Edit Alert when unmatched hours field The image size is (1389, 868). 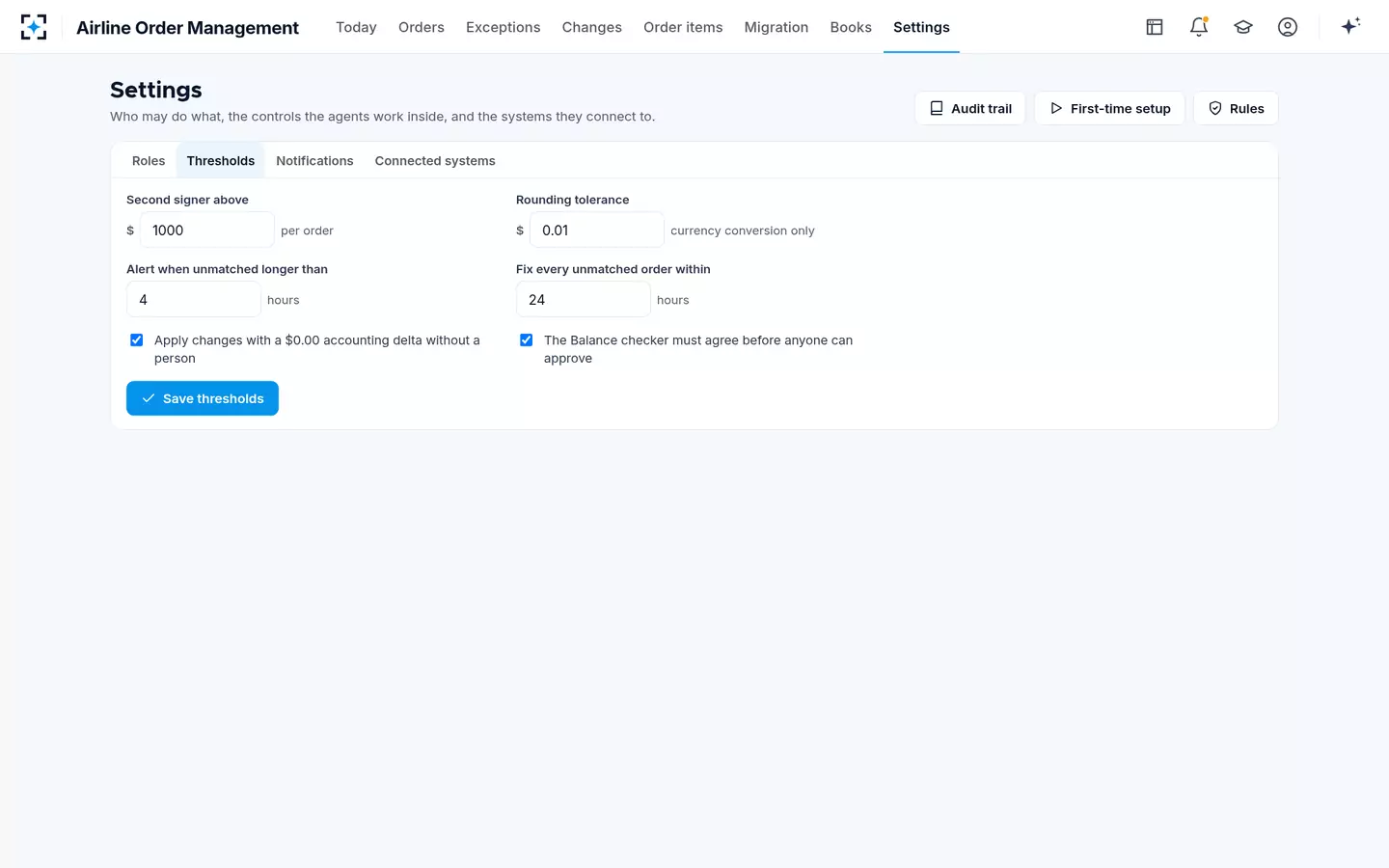194,300
